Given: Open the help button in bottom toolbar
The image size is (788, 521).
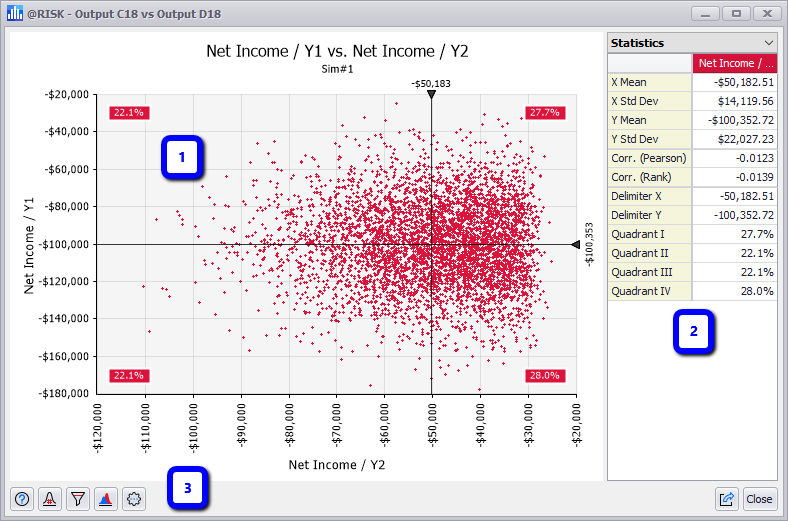Looking at the screenshot, I should tap(22, 499).
